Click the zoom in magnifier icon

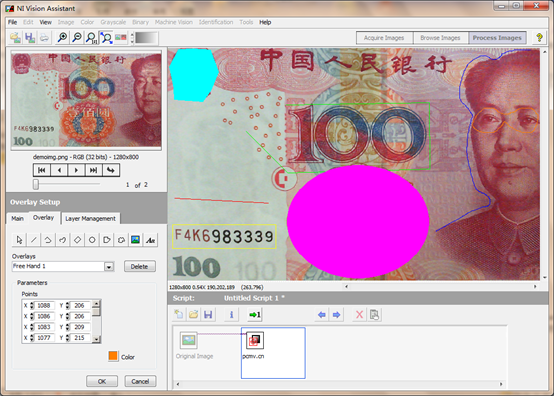click(63, 37)
